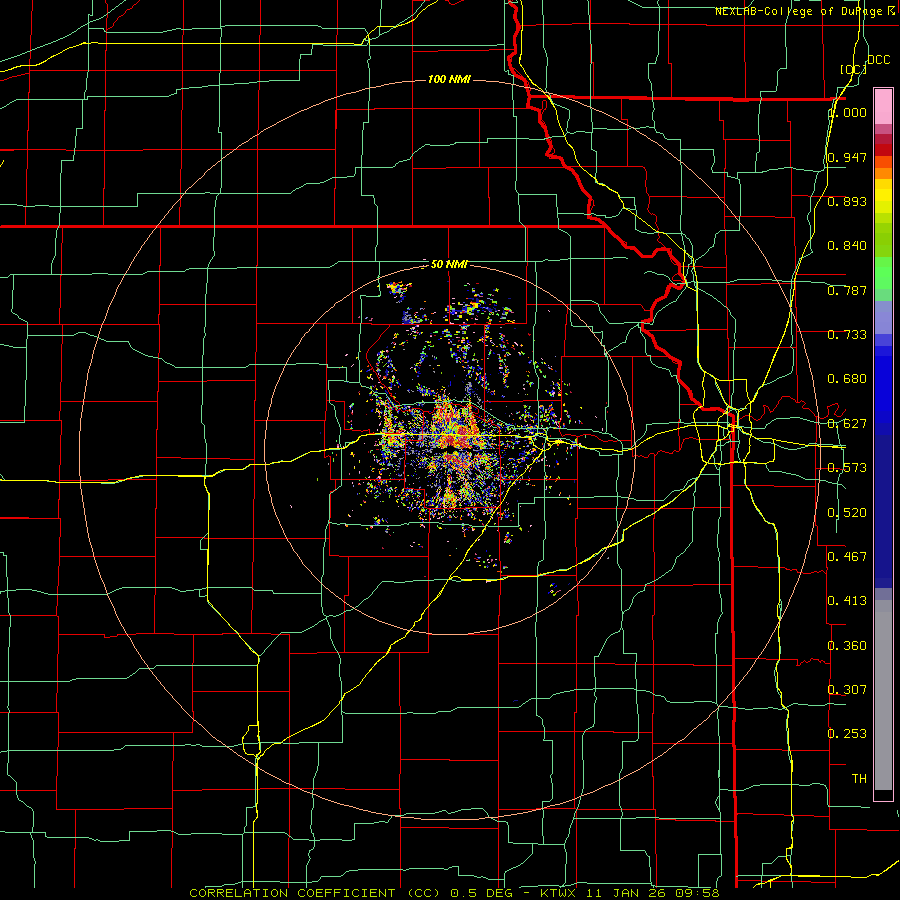Click the 100 NMI range ring label
Screen dimensions: 900x900
click(449, 79)
